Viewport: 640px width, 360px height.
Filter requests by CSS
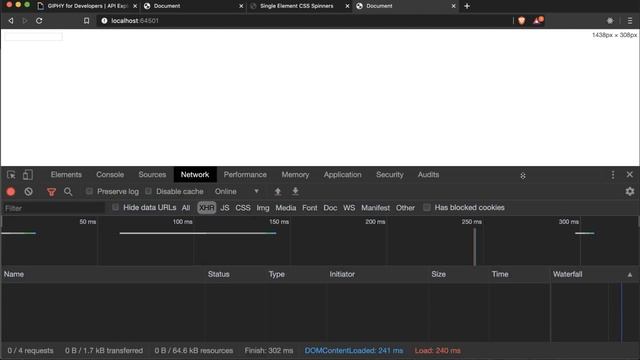tap(243, 208)
